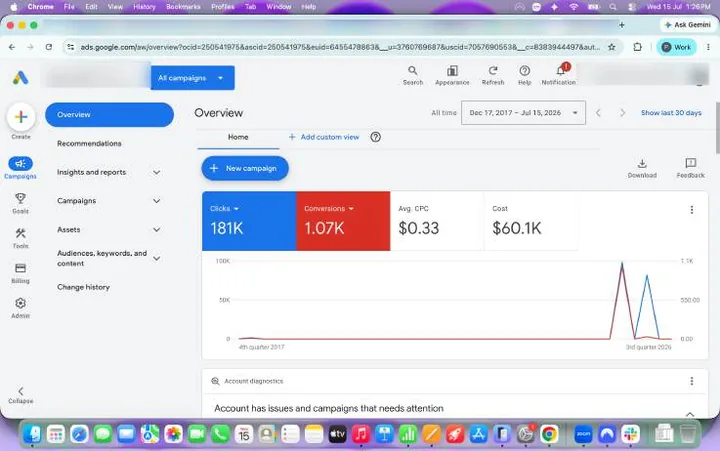
Task: Select the Overview menu item
Action: click(109, 115)
